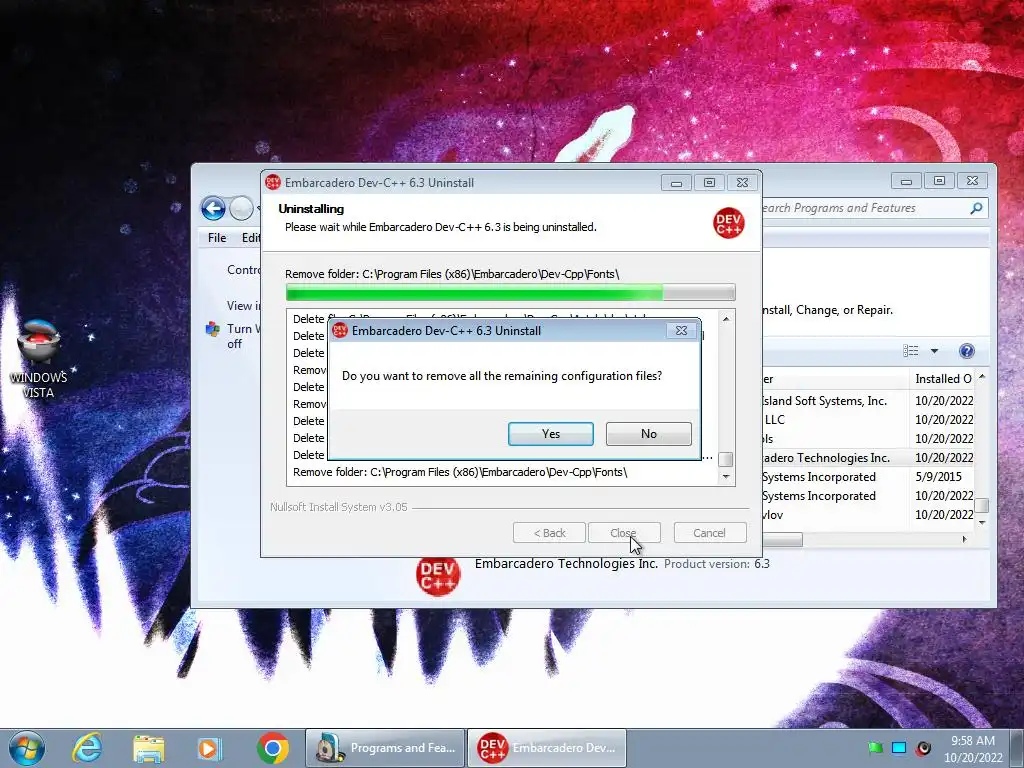The height and width of the screenshot is (768, 1024).
Task: Close the configuration files prompt dialog
Action: [681, 330]
